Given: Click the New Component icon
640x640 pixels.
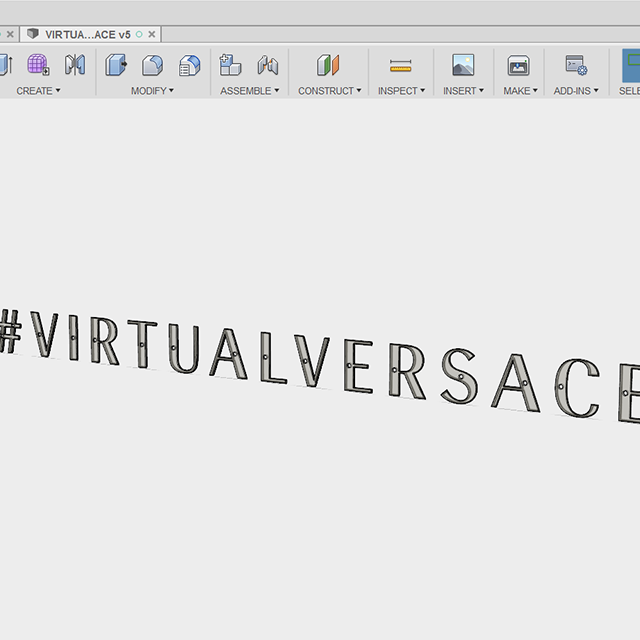Looking at the screenshot, I should [x=230, y=65].
